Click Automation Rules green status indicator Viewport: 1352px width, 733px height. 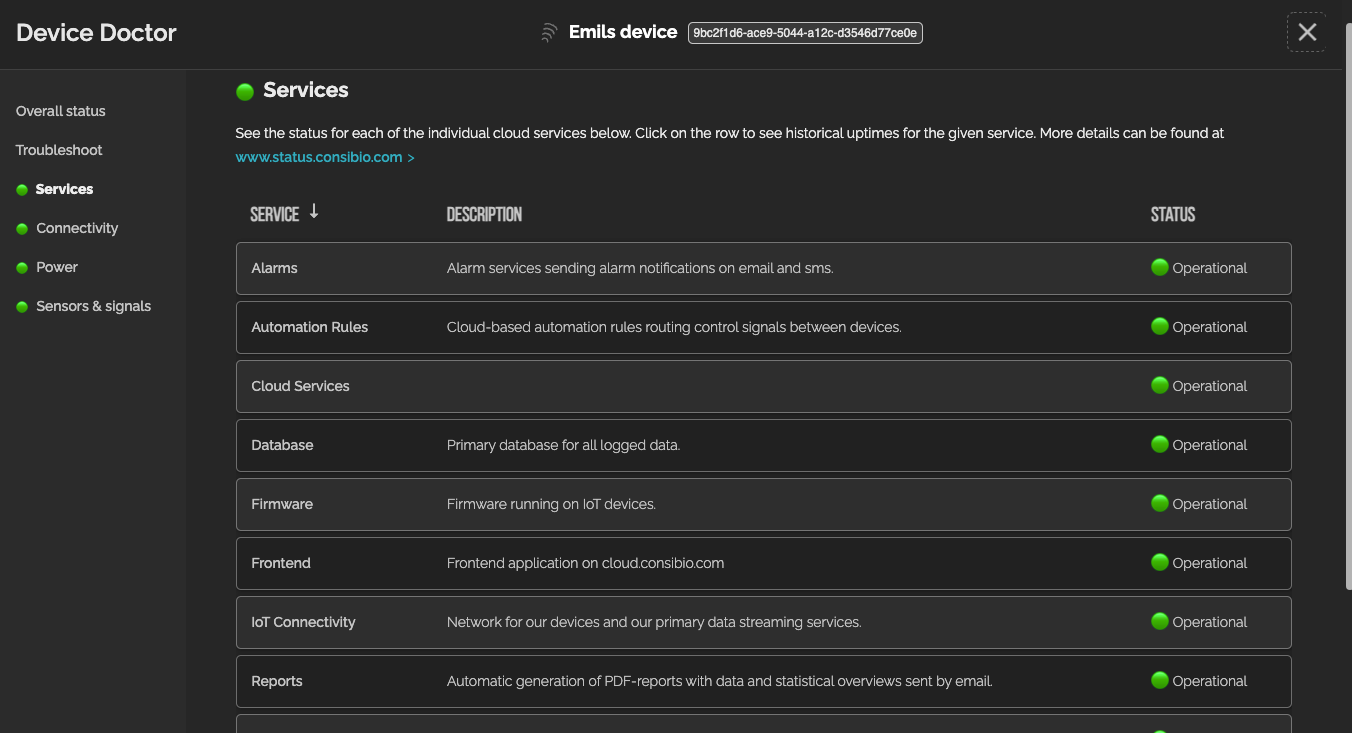(x=1160, y=326)
